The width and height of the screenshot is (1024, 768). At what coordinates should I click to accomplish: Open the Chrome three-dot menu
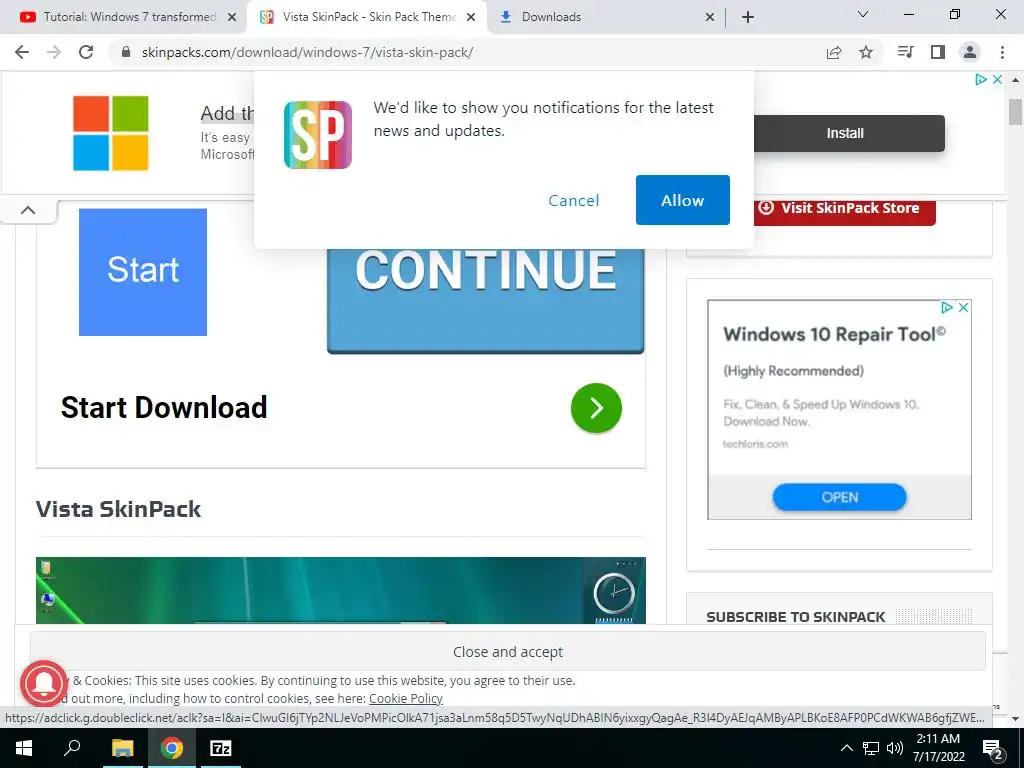1002,52
